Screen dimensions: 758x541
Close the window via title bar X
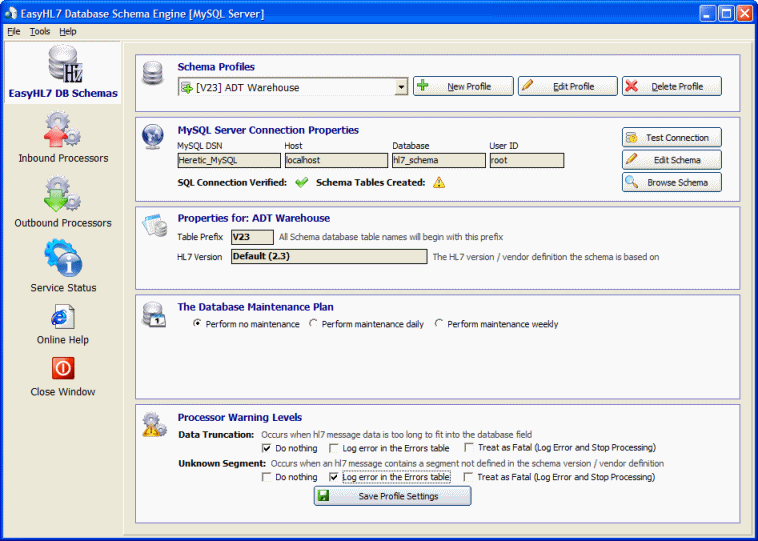point(744,14)
